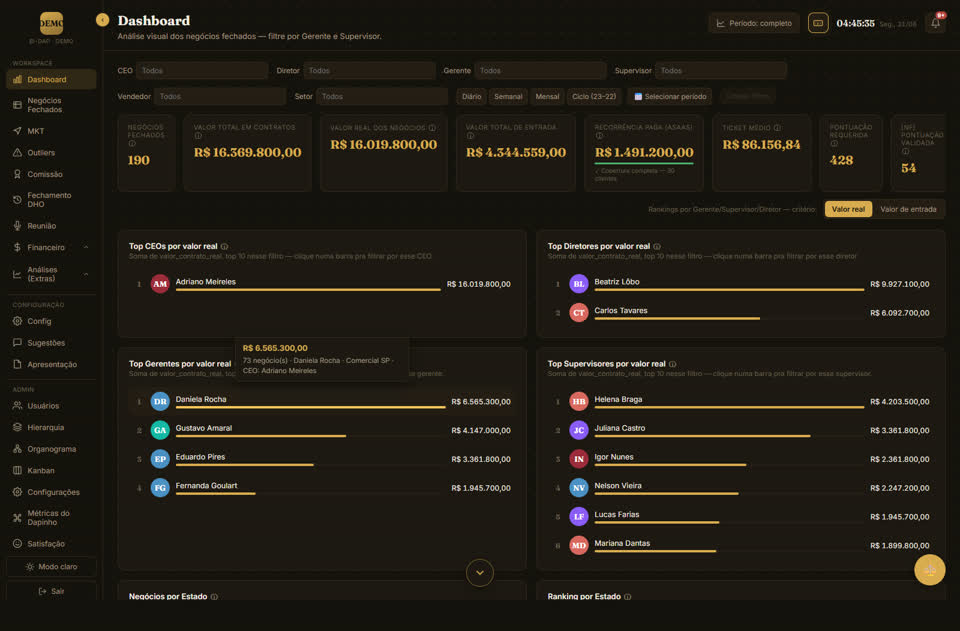Collapse the sidebar with the round arrow button

[102, 20]
